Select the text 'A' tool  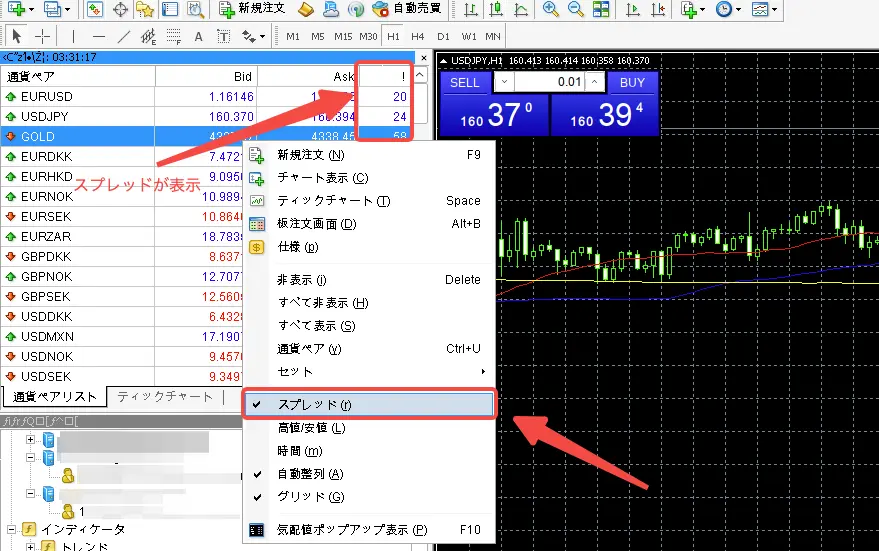point(198,36)
